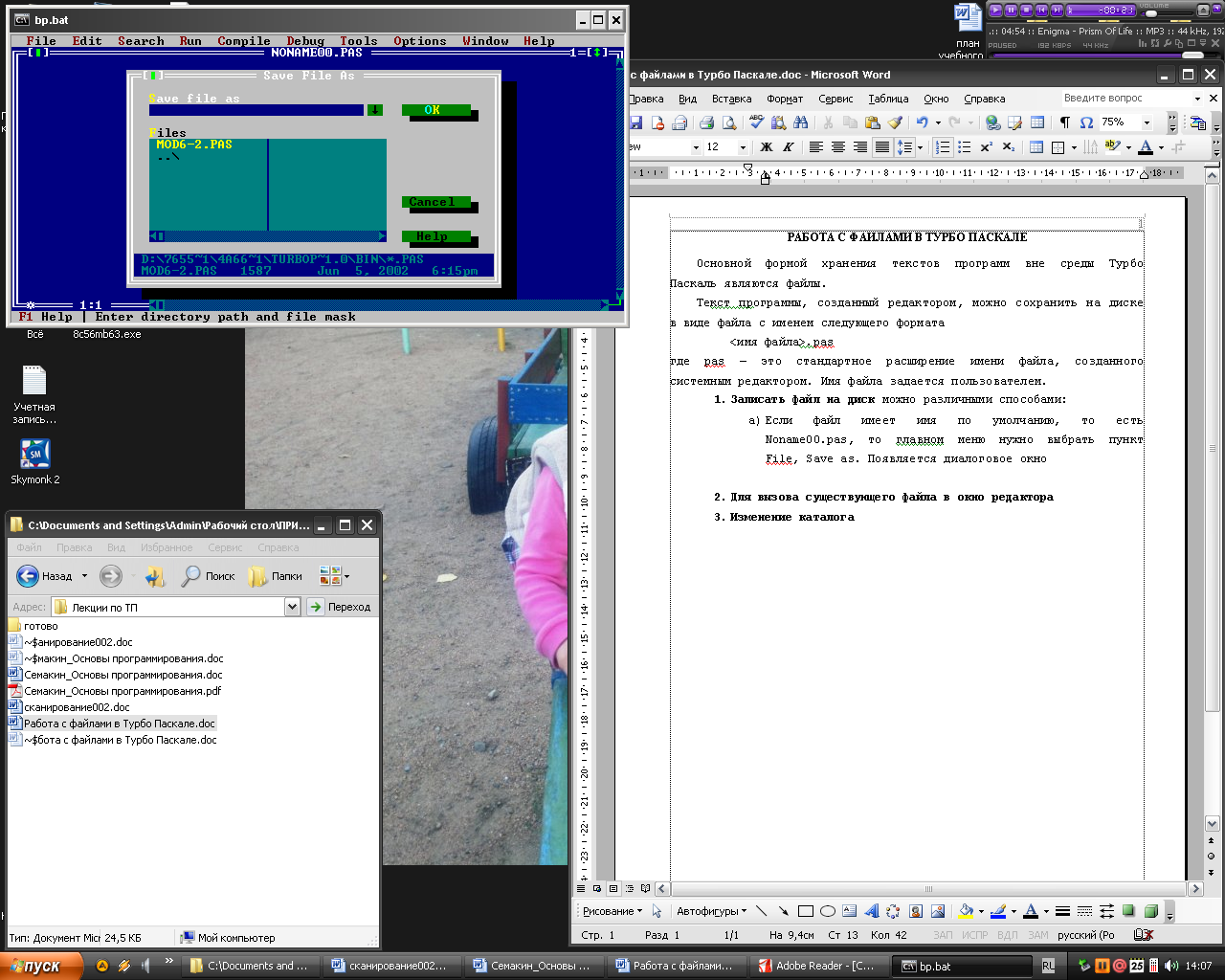Click the Italic К button in Word
The height and width of the screenshot is (980, 1225).
pyautogui.click(x=788, y=147)
